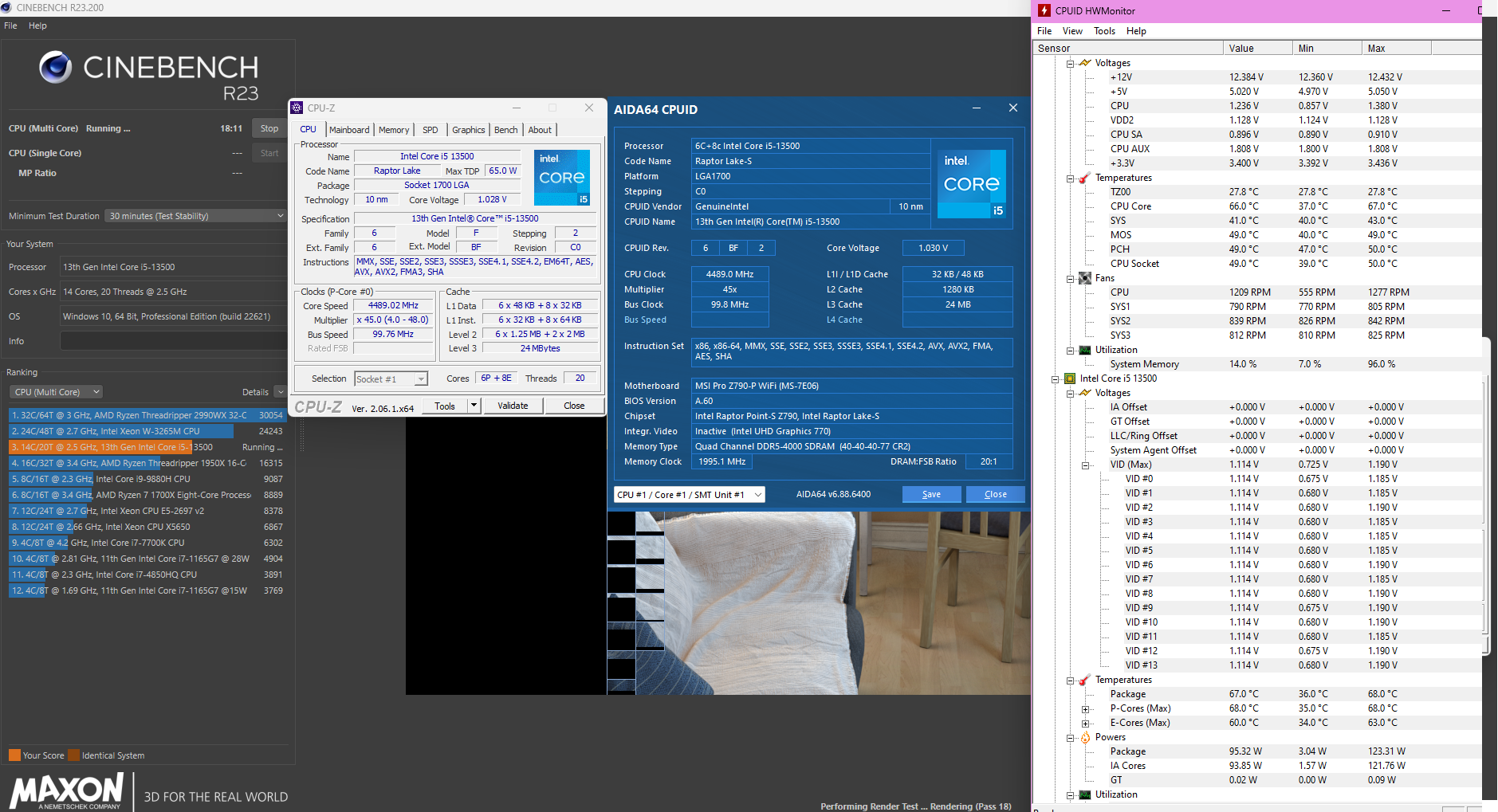Click the lightning icon of the Voltages group above IA Offset
The height and width of the screenshot is (812, 1498).
point(1084,393)
